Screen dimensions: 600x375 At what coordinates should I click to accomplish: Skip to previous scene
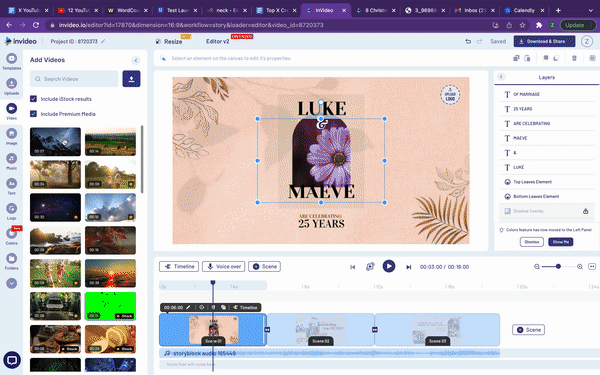point(352,267)
